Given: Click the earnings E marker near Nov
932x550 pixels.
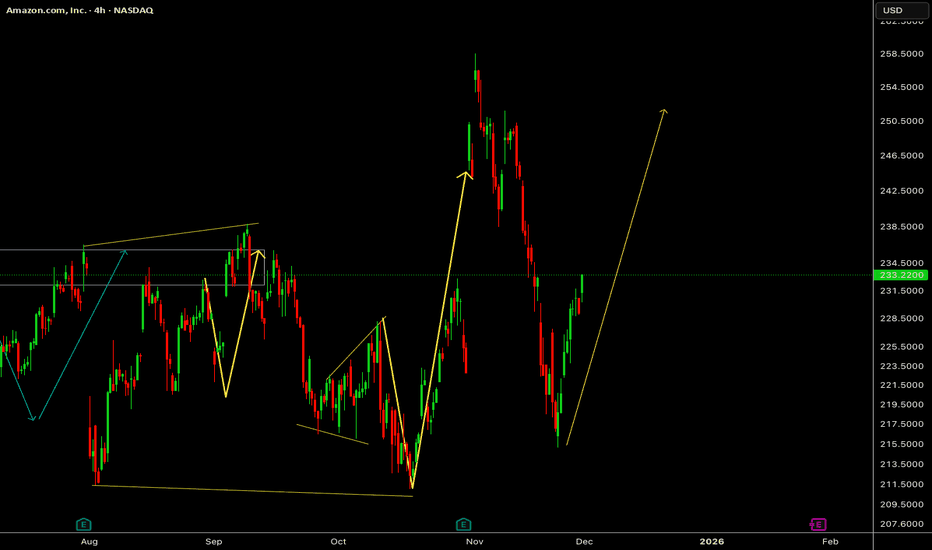Looking at the screenshot, I should [x=463, y=524].
